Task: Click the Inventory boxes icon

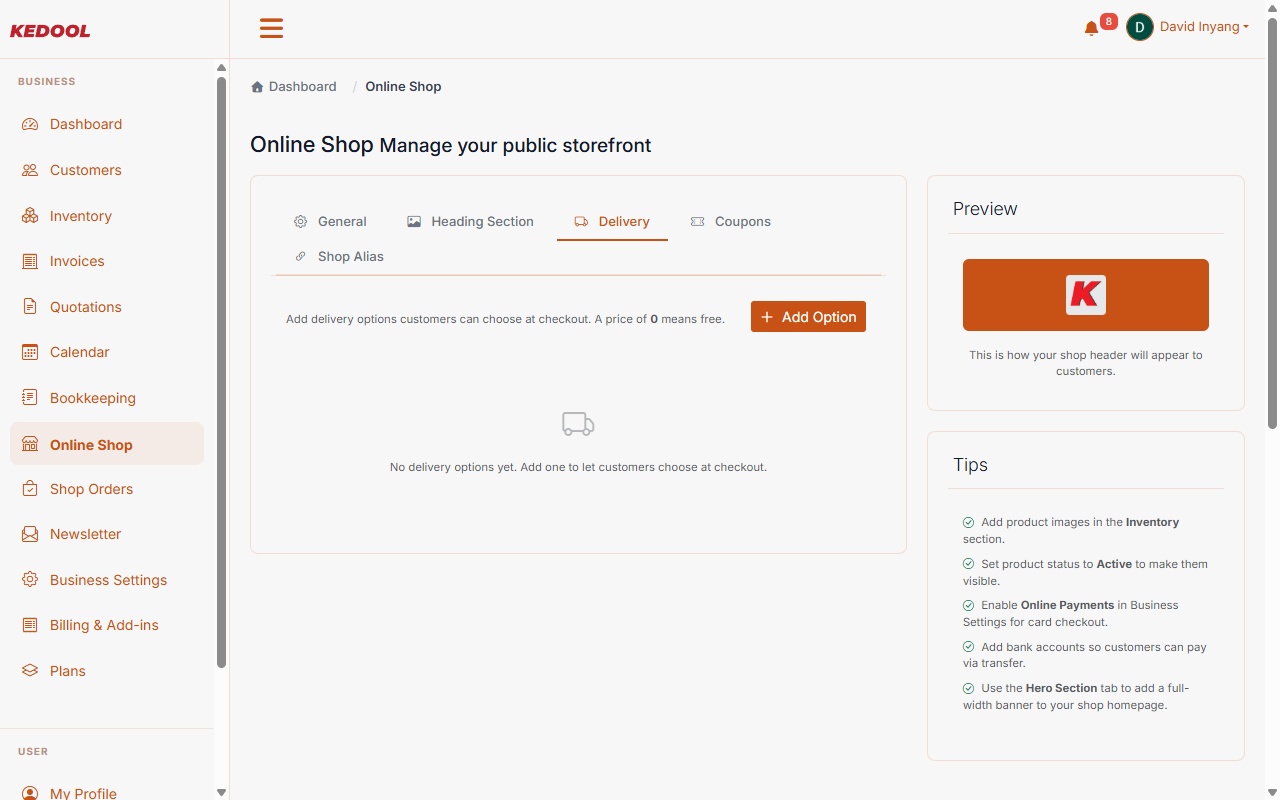Action: 30,216
